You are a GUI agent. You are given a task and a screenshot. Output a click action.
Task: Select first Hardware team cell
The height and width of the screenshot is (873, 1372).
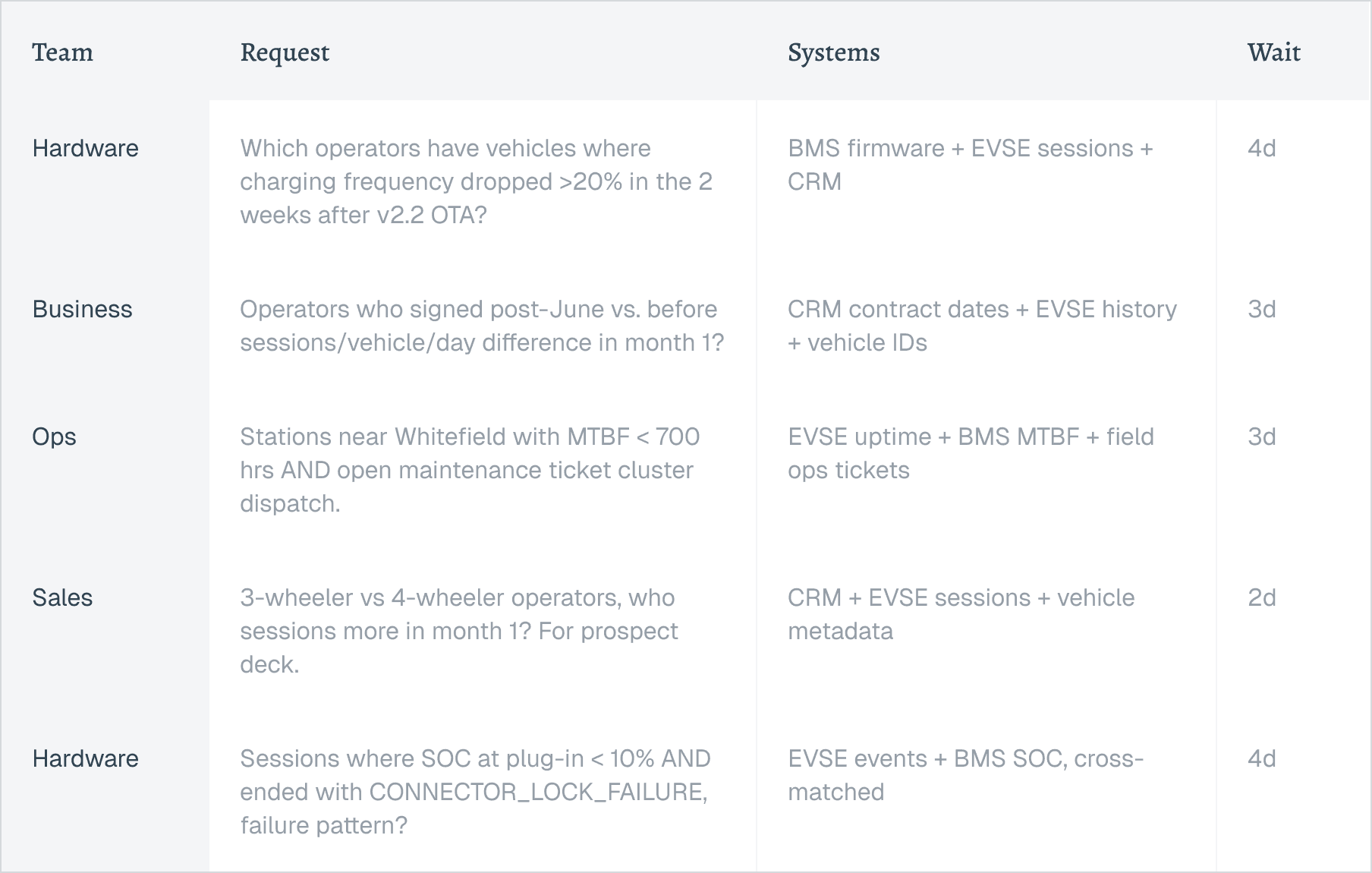coord(85,148)
